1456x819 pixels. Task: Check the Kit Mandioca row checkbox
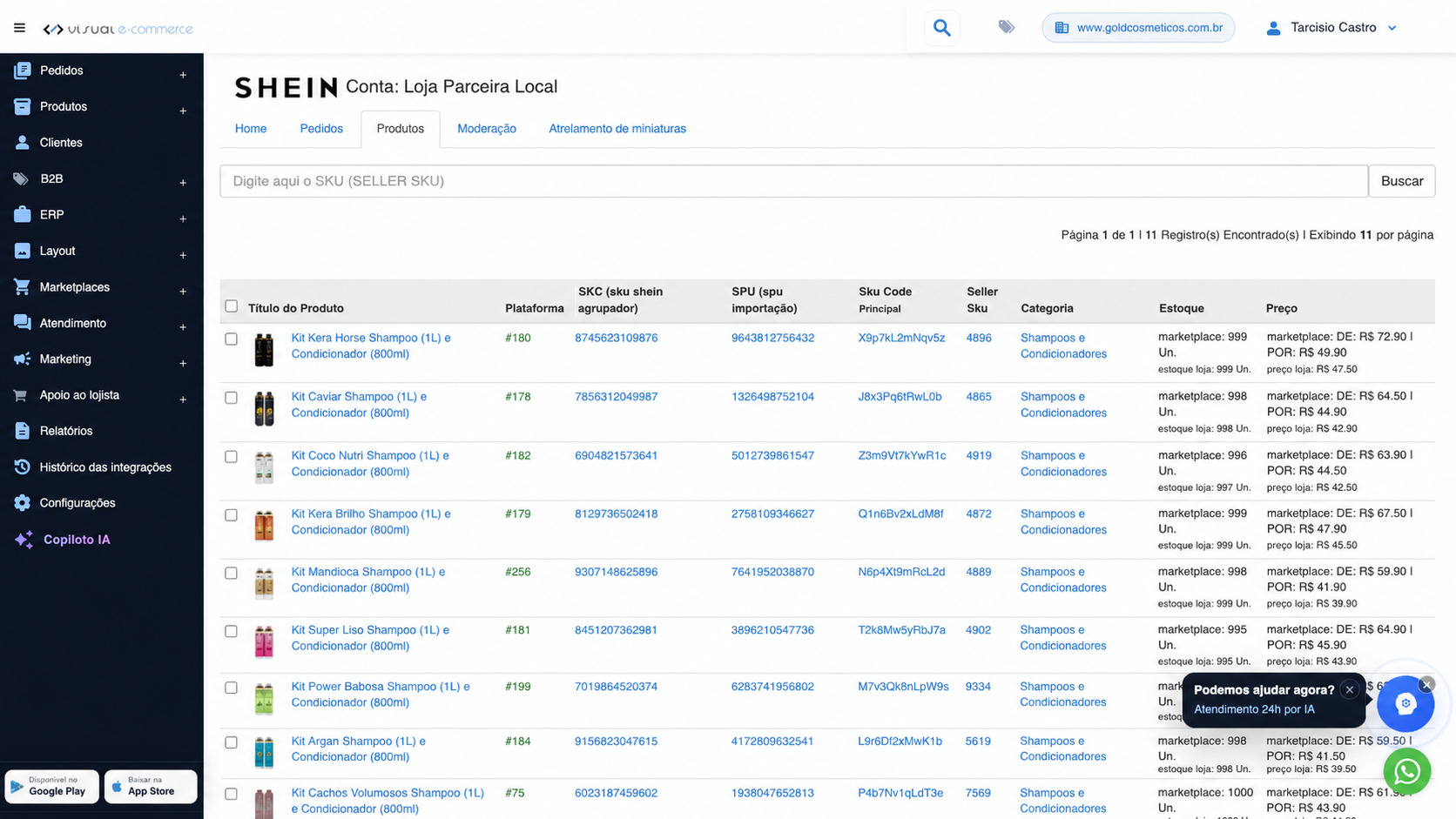point(231,574)
